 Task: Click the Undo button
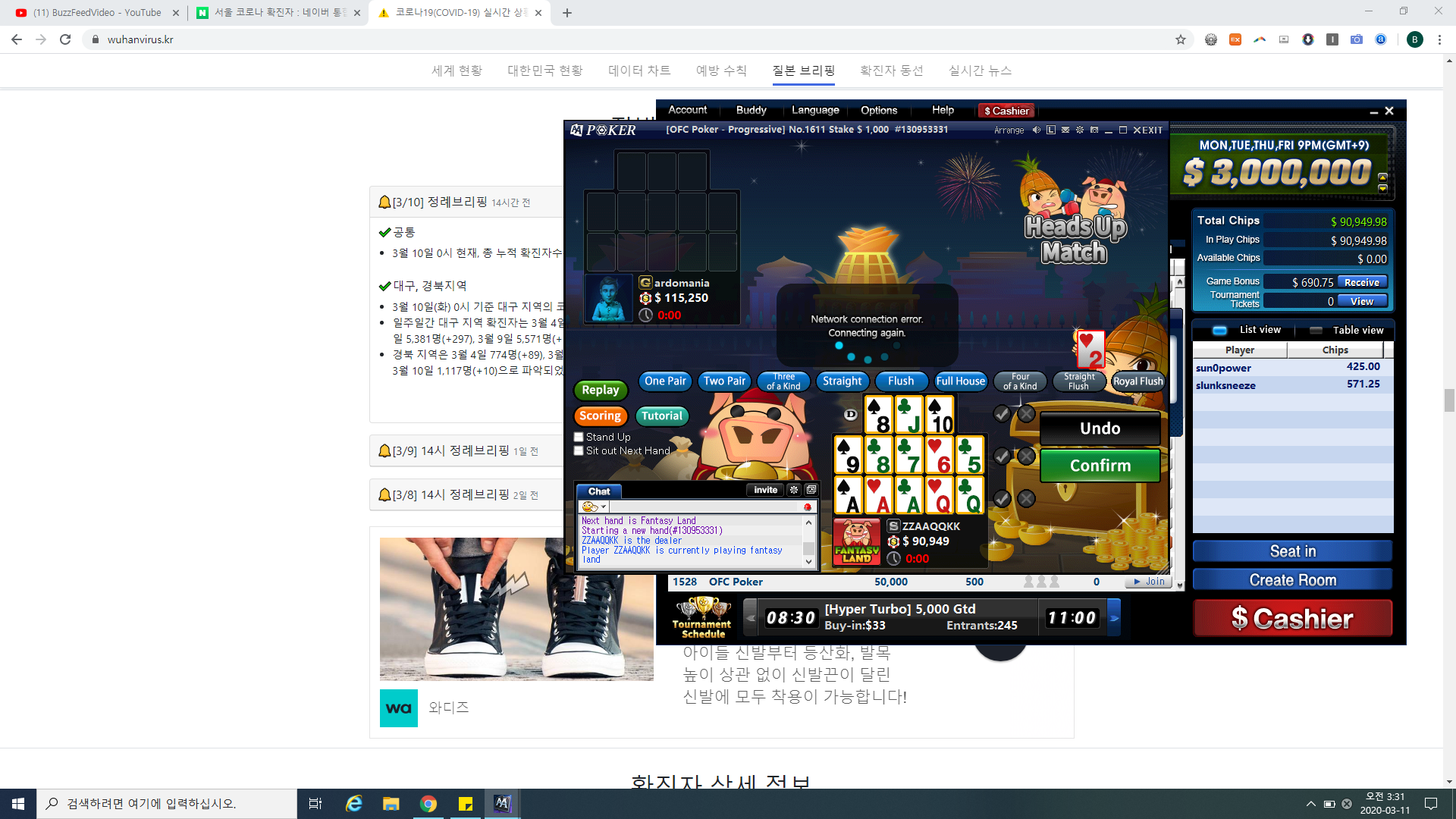point(1100,428)
